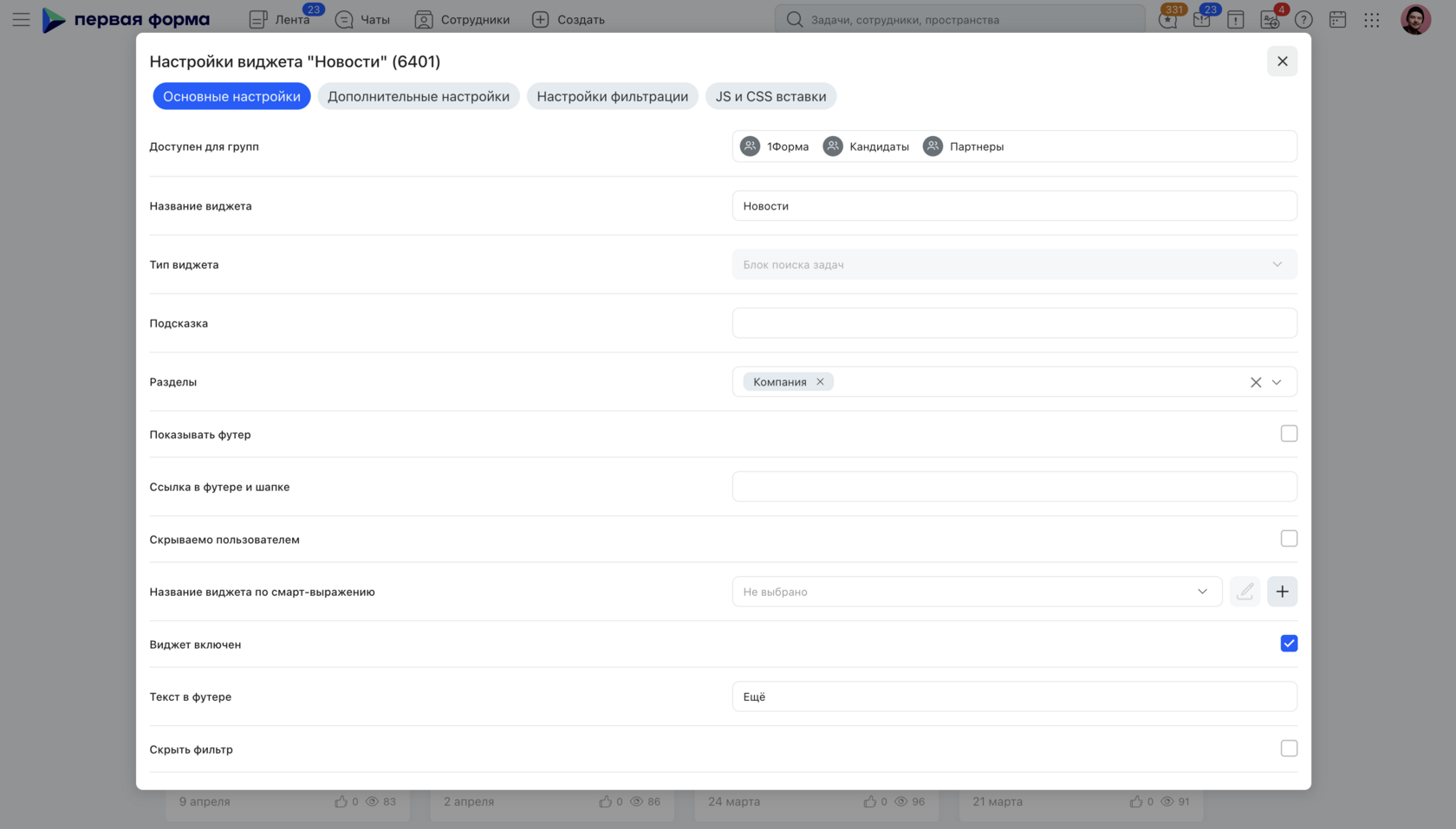Select Основные настройки tab
Image resolution: width=1456 pixels, height=829 pixels.
pyautogui.click(x=231, y=96)
